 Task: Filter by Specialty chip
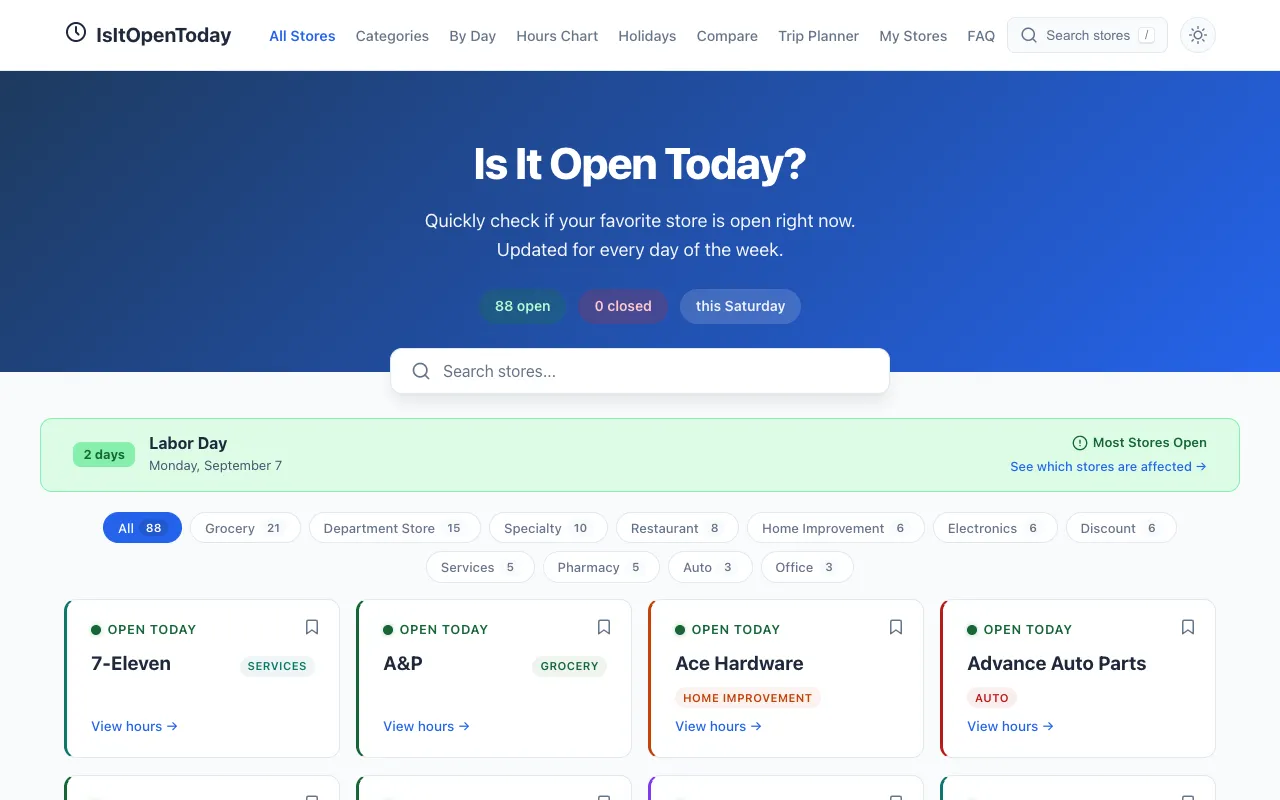coord(548,528)
